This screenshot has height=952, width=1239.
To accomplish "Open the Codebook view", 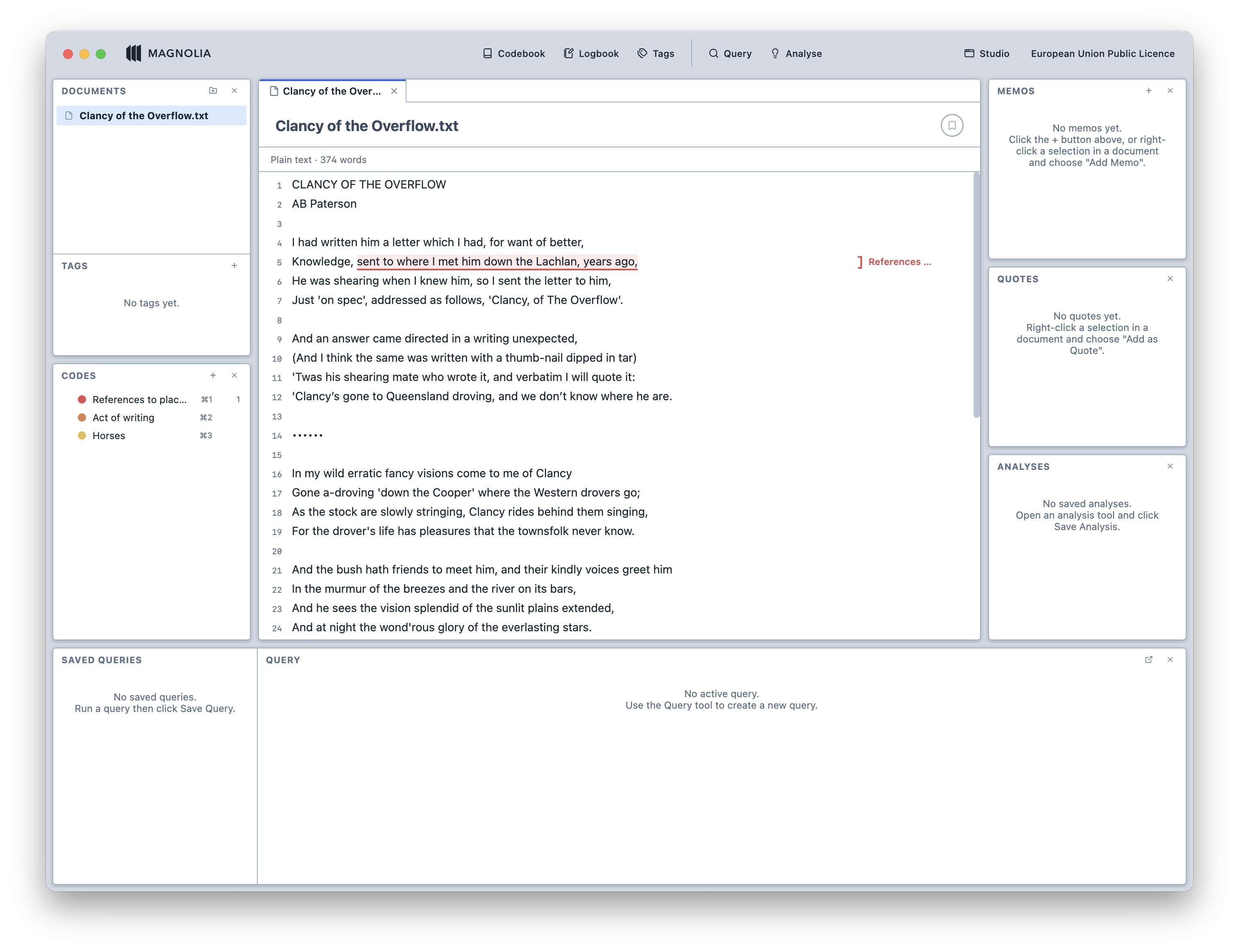I will (x=513, y=53).
